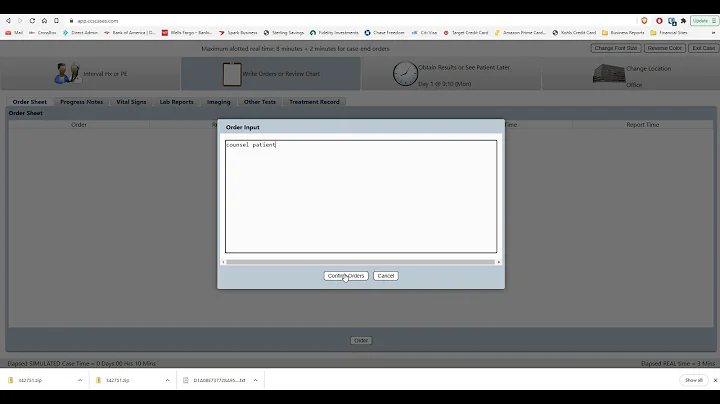Click the Exit Case button

pos(703,48)
